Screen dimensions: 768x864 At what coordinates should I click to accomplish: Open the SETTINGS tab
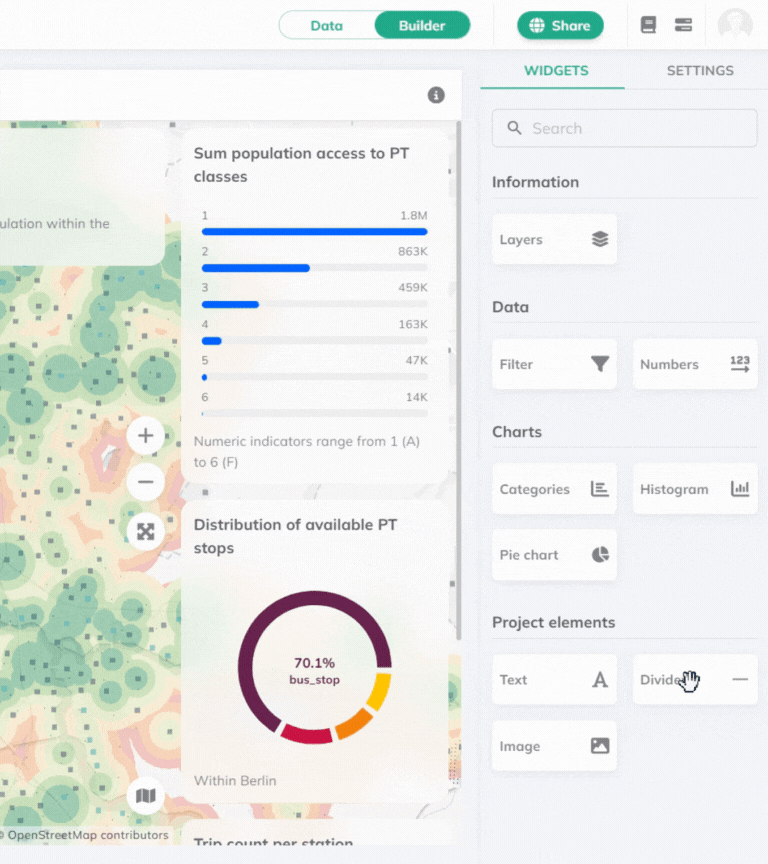[x=700, y=71]
